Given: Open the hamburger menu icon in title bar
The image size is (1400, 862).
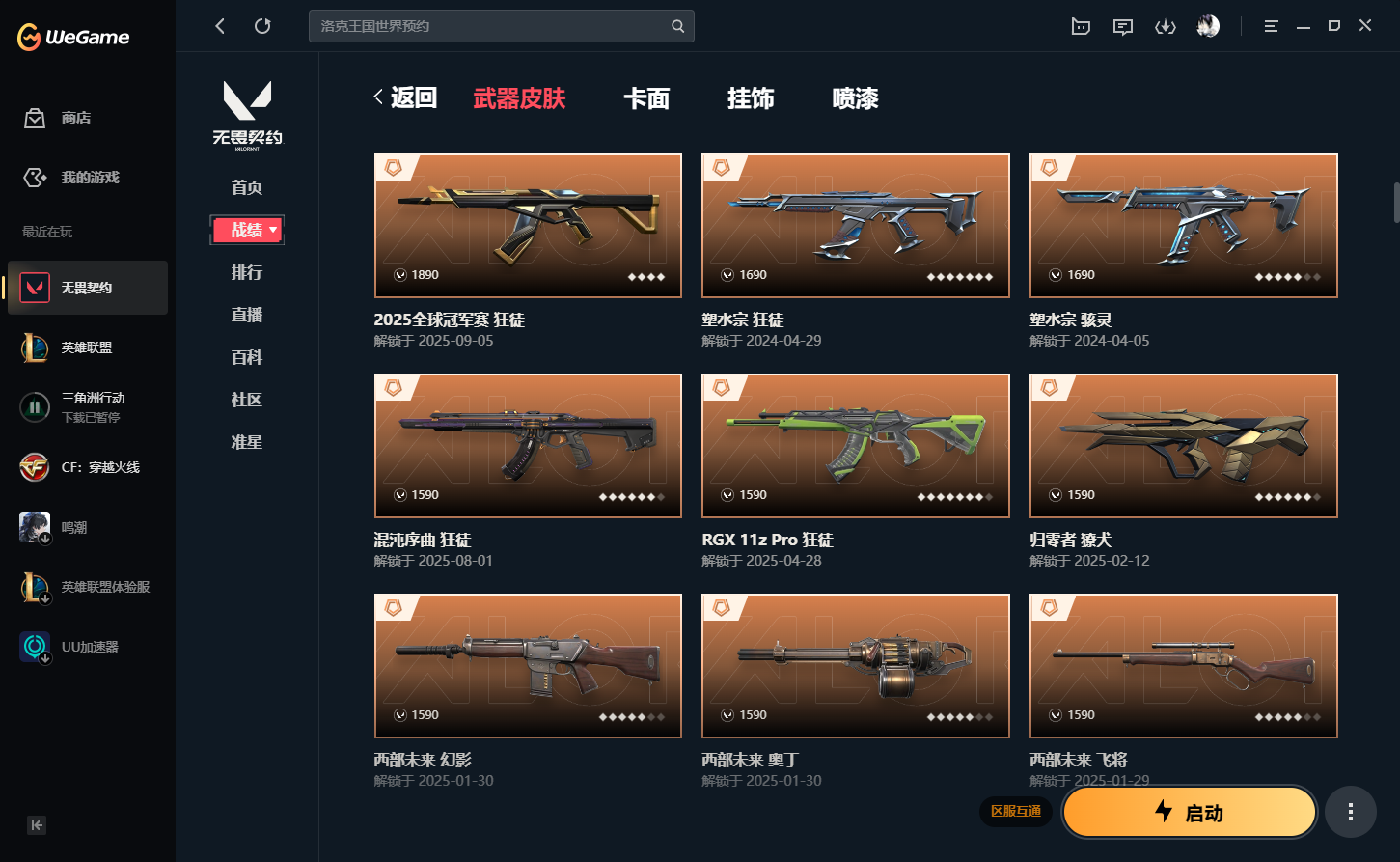Looking at the screenshot, I should [x=1272, y=26].
